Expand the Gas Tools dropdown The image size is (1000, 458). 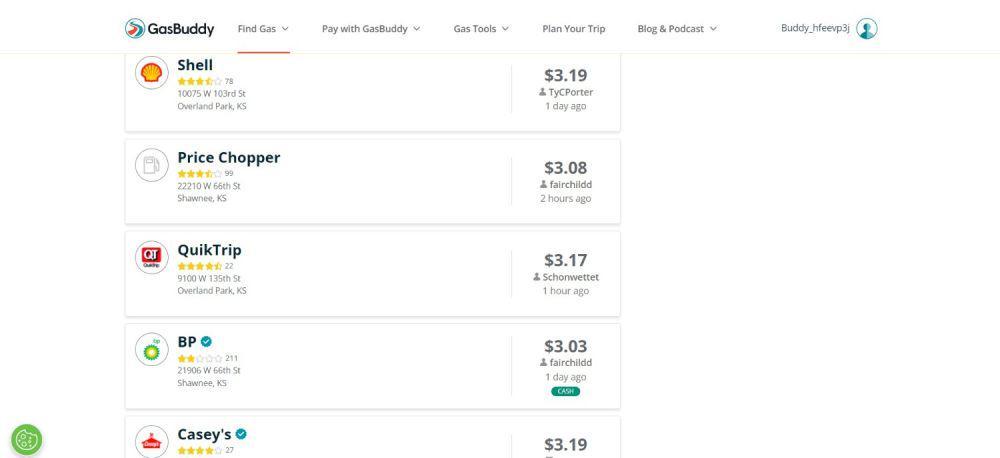tap(482, 29)
